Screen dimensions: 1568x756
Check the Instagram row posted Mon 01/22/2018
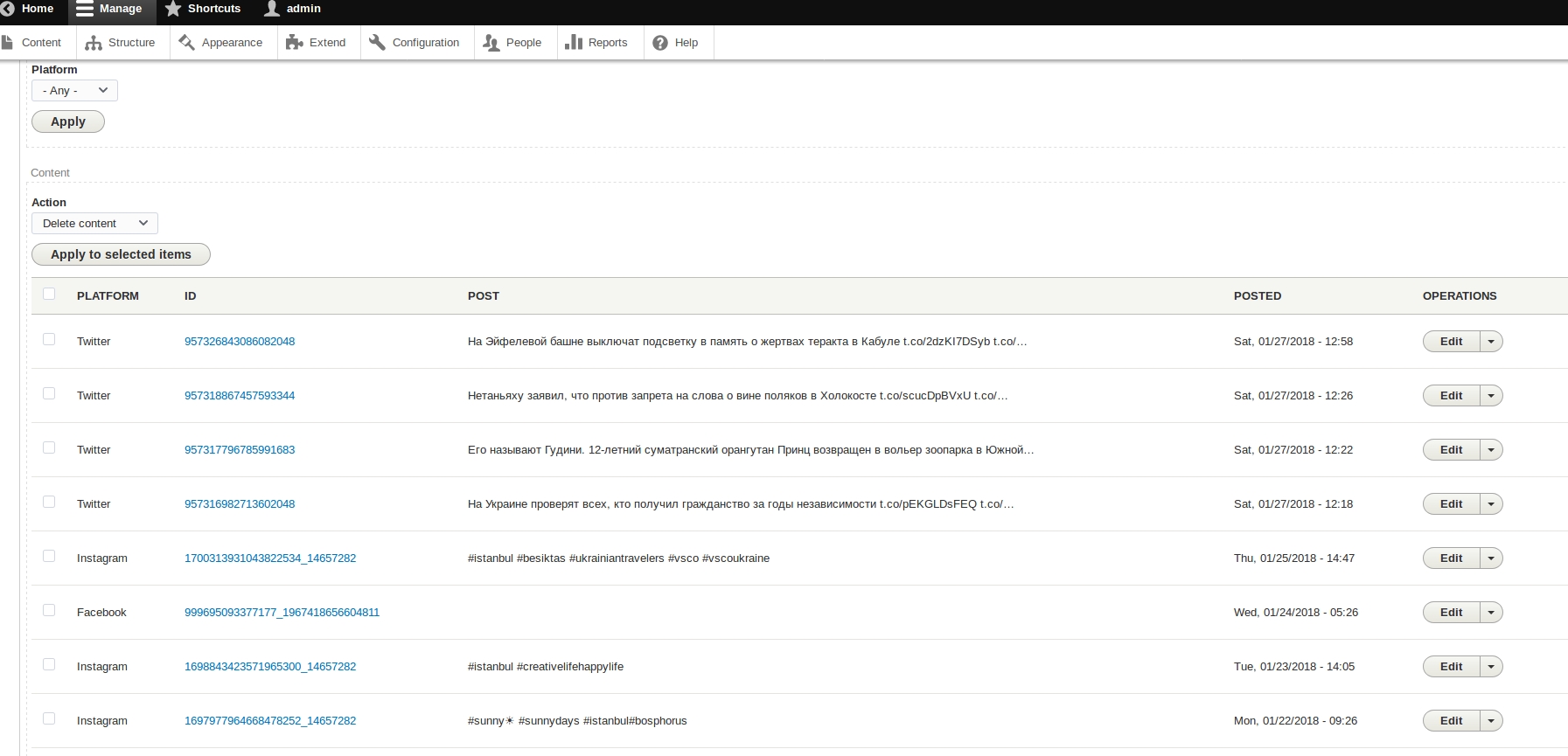49,718
